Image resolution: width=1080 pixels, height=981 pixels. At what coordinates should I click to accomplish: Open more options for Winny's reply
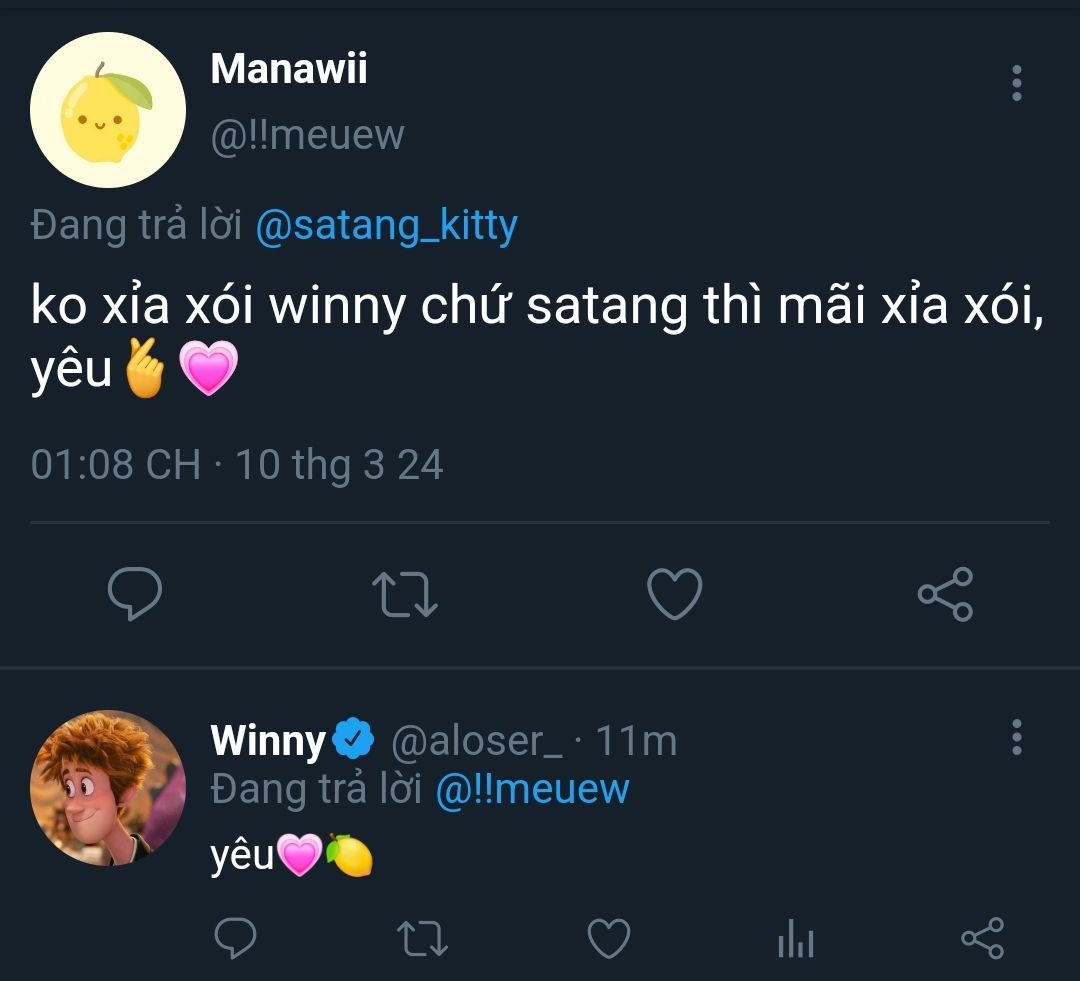(1017, 737)
